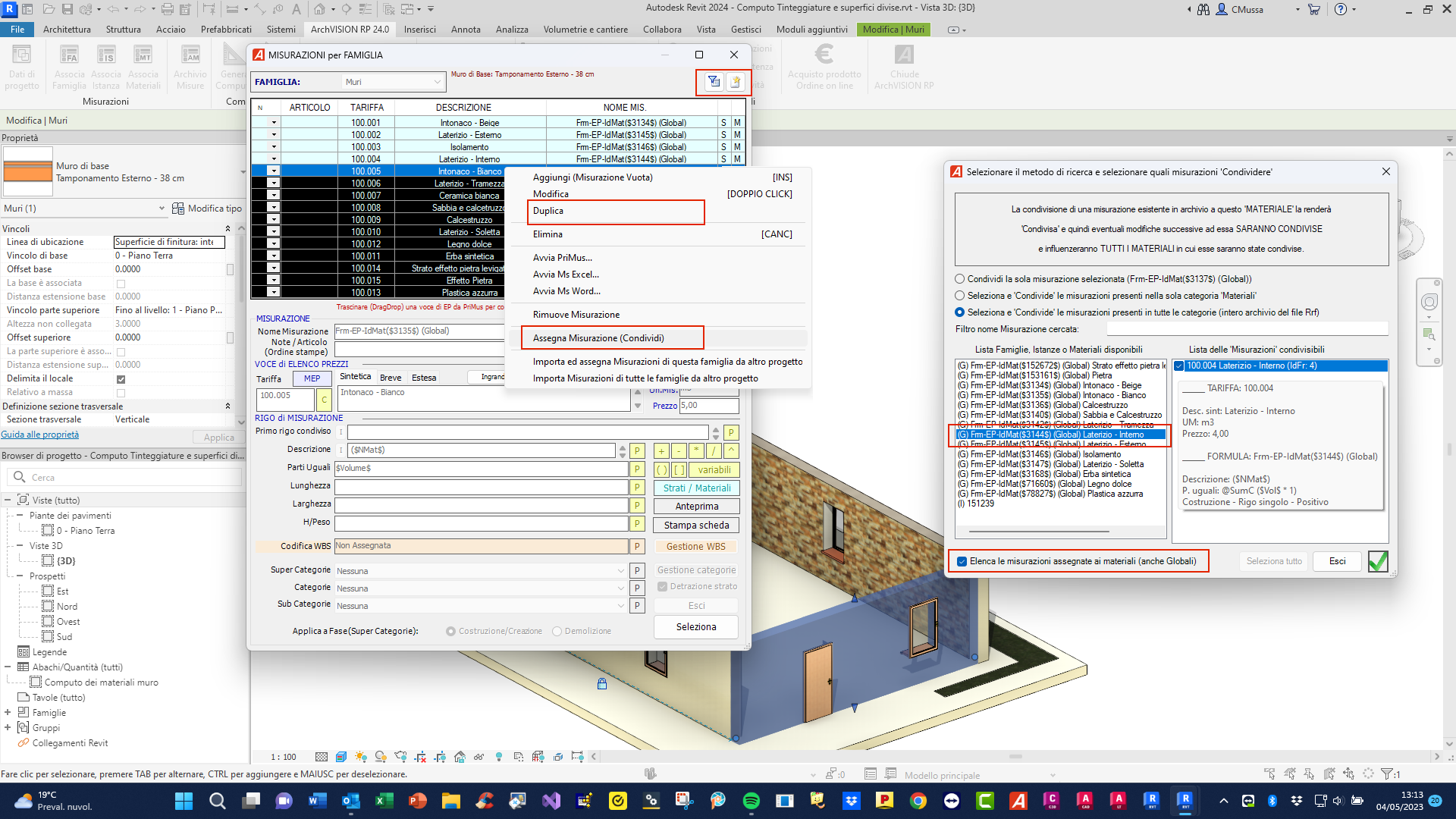Choose Avvia Ms Excel... menu entry
1456x819 pixels.
pos(566,275)
